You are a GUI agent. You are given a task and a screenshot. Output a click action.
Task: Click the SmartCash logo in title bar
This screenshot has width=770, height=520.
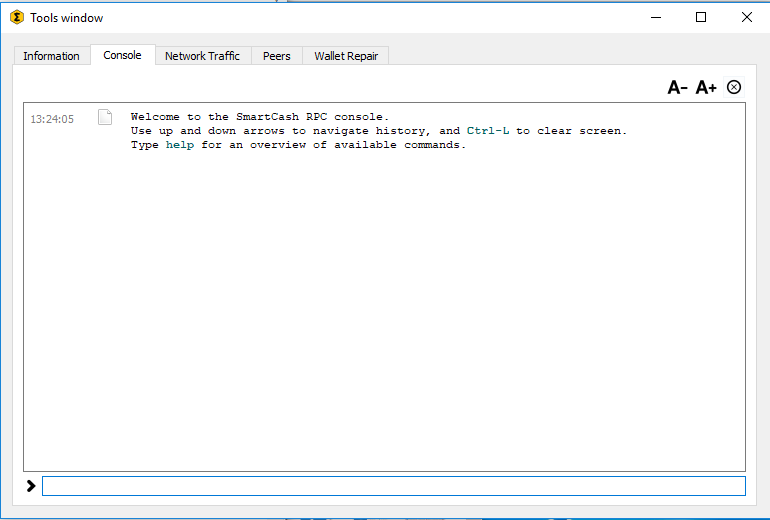click(17, 18)
